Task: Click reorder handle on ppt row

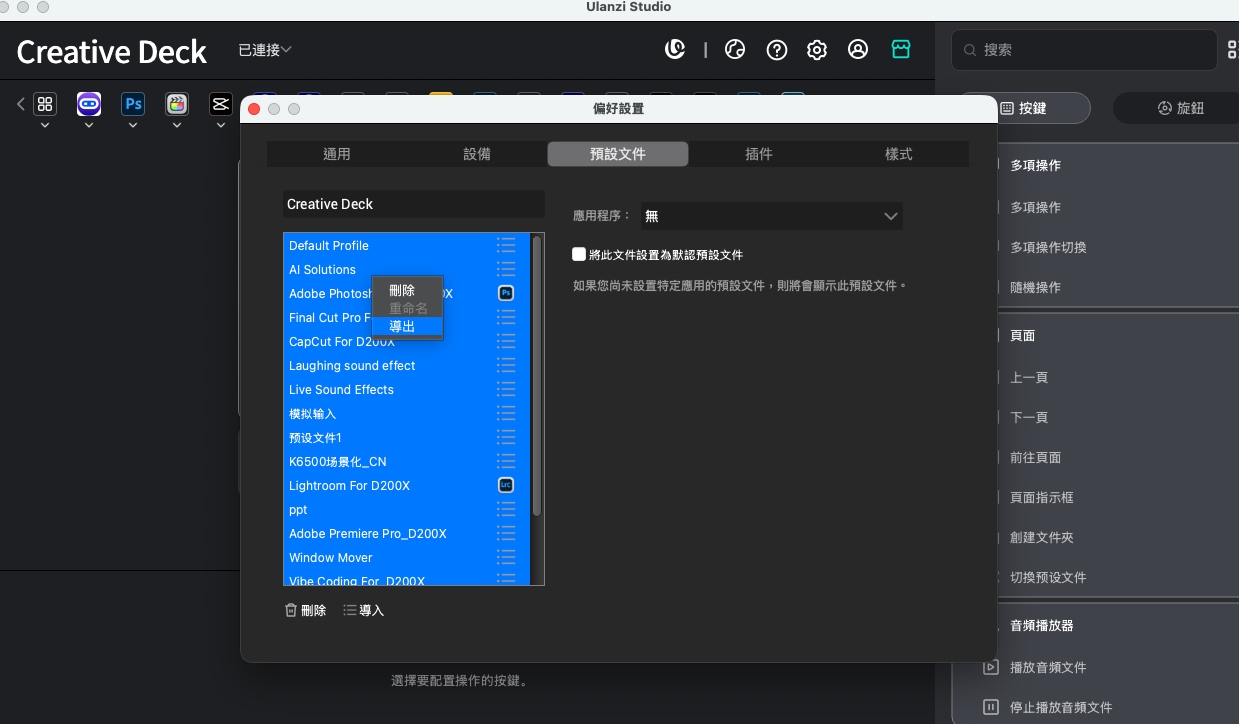Action: 506,509
